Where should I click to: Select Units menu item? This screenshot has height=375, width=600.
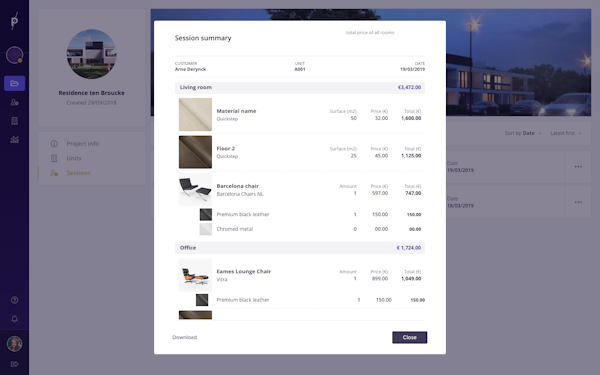(x=74, y=158)
